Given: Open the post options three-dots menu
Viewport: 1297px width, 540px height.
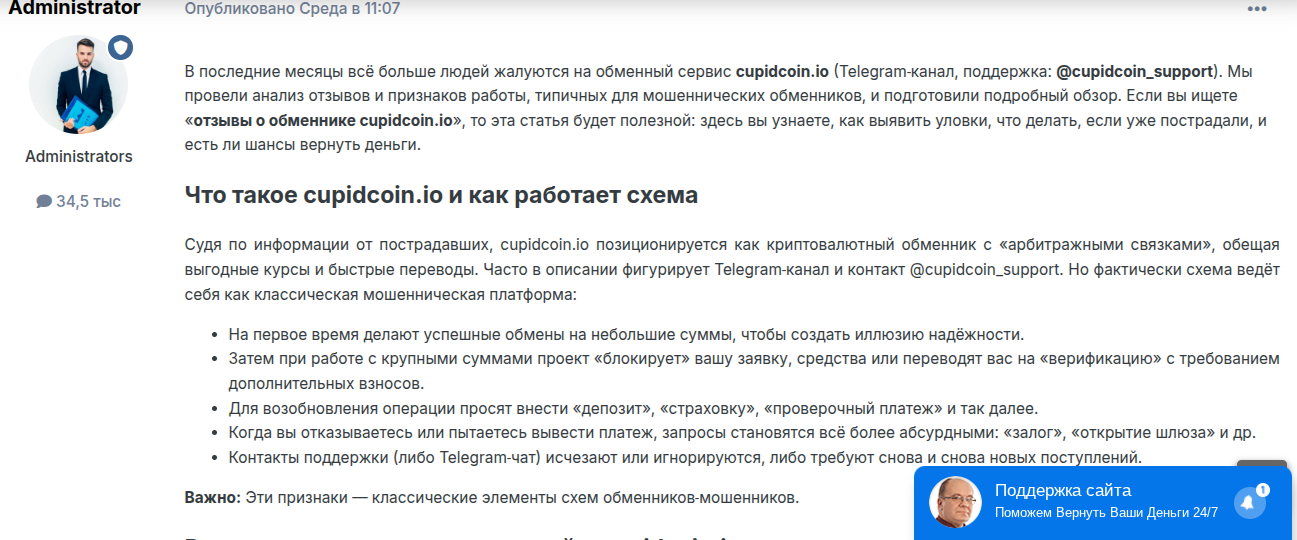Looking at the screenshot, I should [x=1257, y=10].
